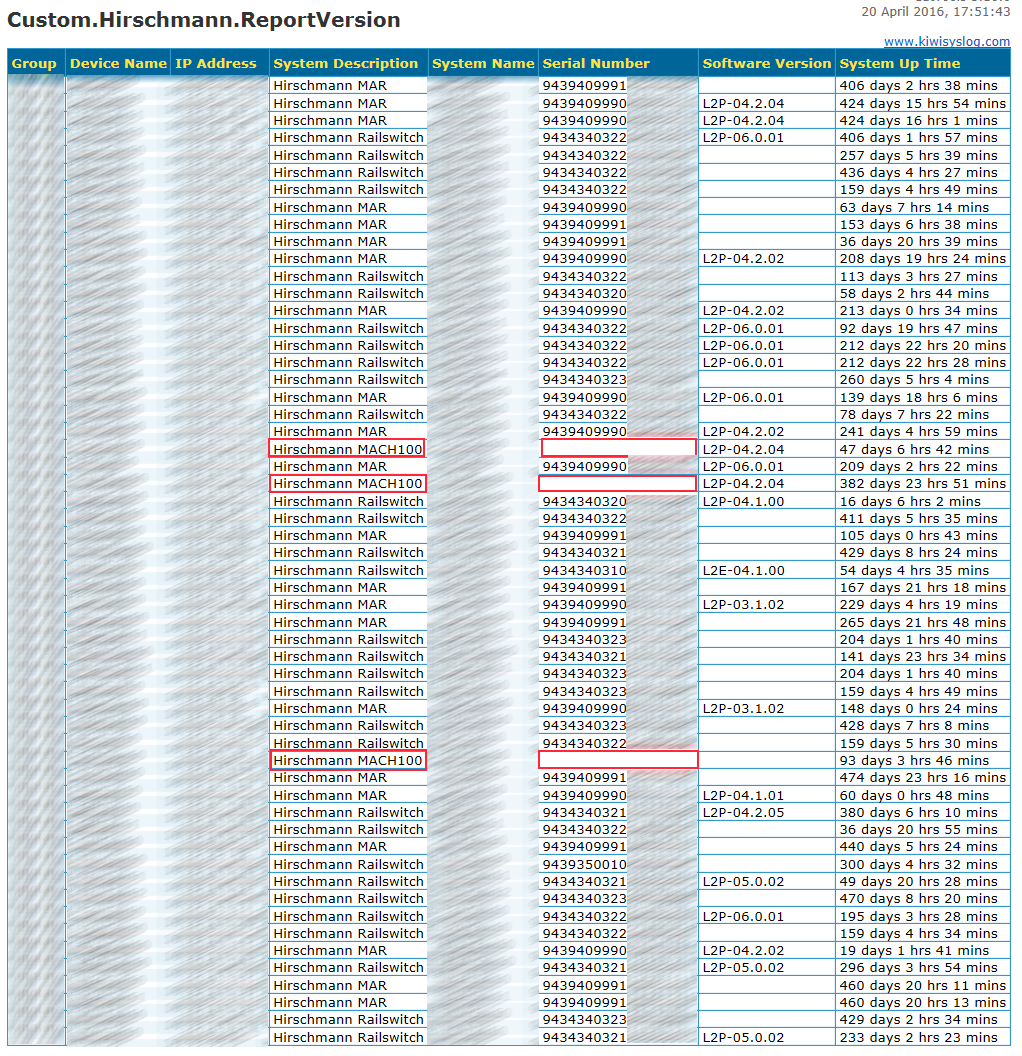Image resolution: width=1022 pixels, height=1056 pixels.
Task: Select uptime 212 days 22 hrs 20 mins
Action: [922, 345]
